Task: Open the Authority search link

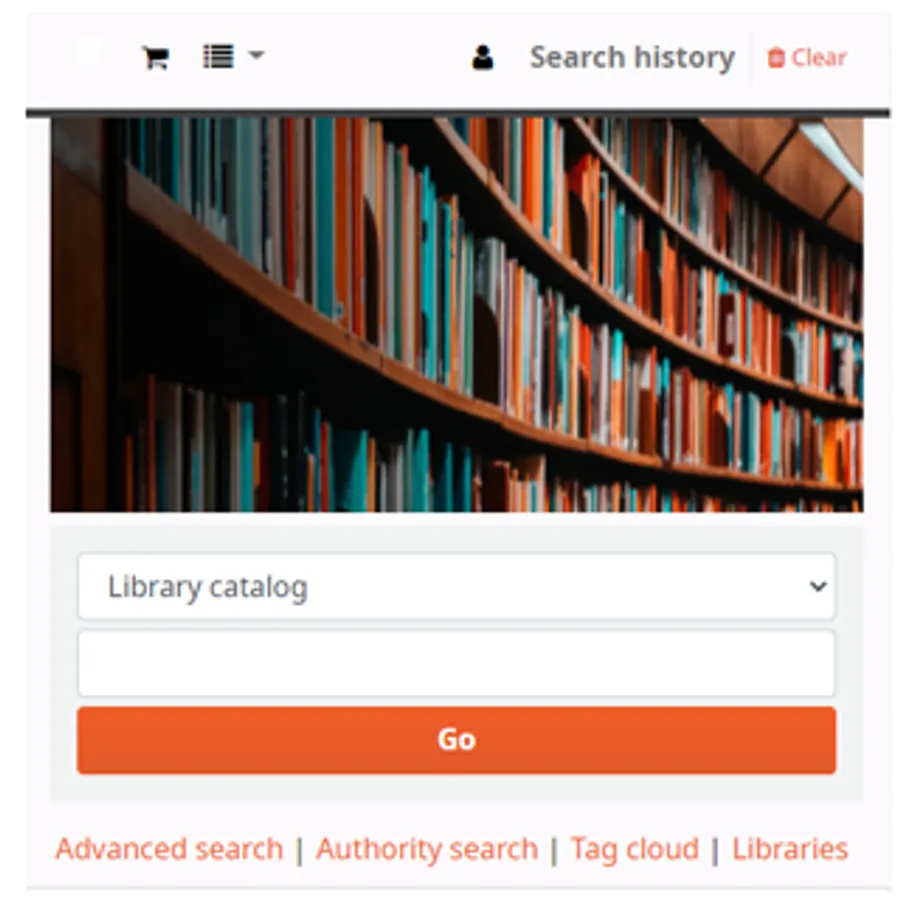Action: tap(426, 849)
